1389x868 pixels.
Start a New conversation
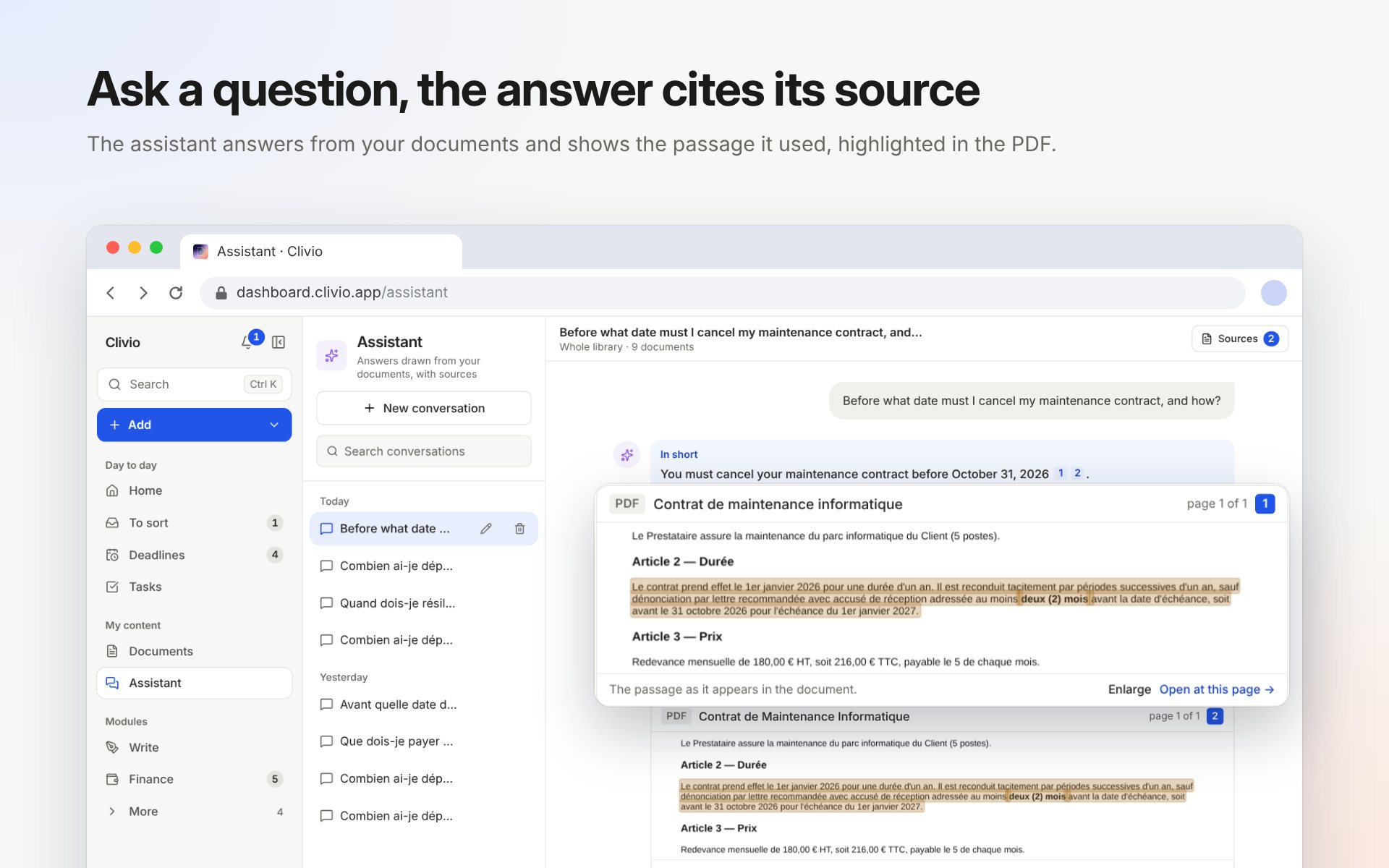tap(424, 408)
